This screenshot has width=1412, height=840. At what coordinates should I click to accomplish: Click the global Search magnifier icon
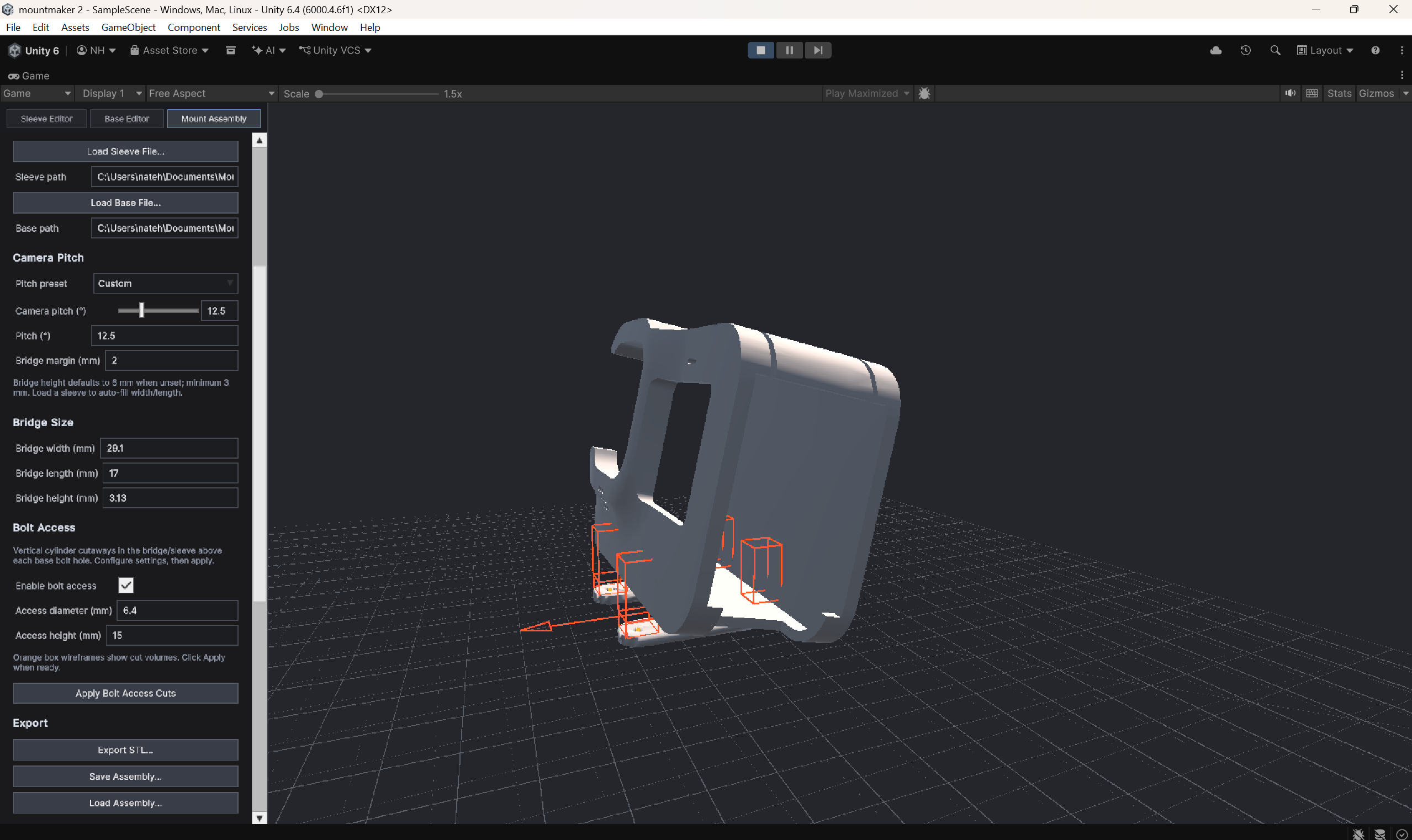tap(1275, 50)
